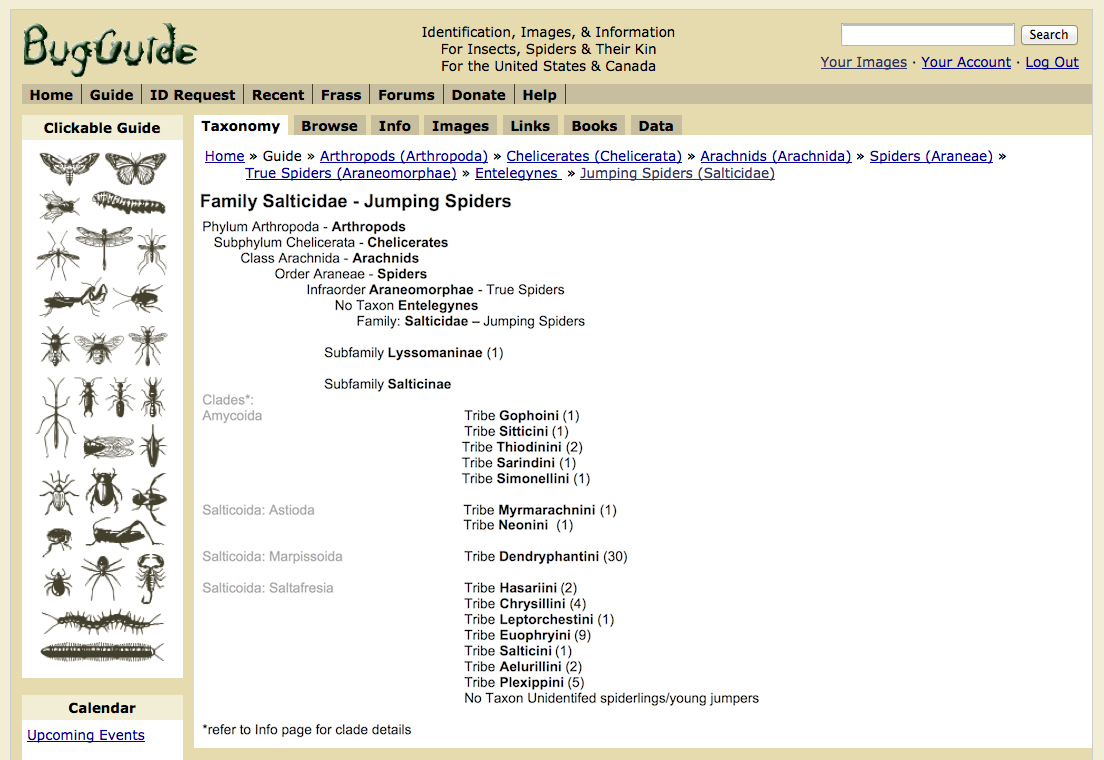Click the Search button
The height and width of the screenshot is (760, 1104).
click(x=1048, y=35)
